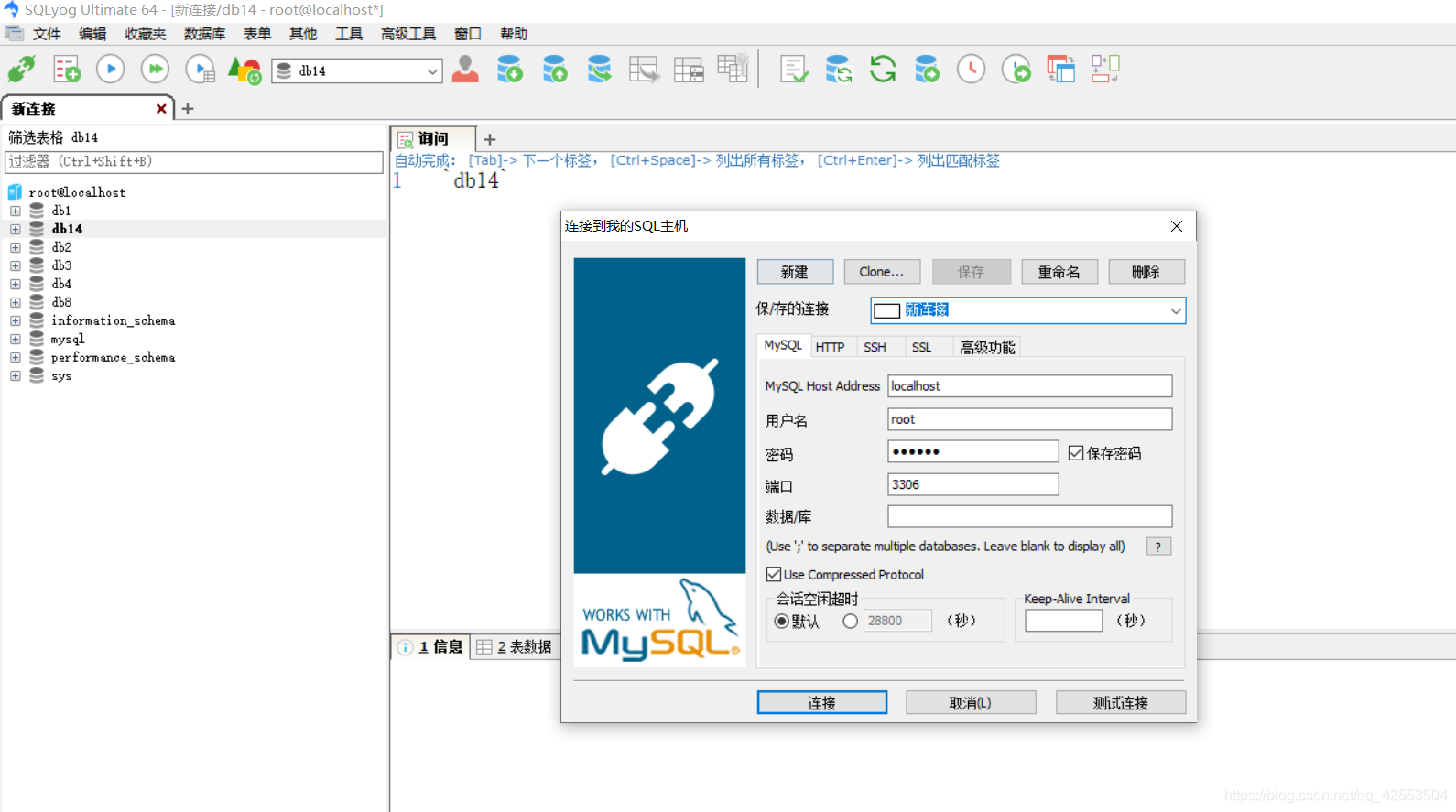The width and height of the screenshot is (1456, 812).
Task: Click the green circular sync arrows icon
Action: pyautogui.click(x=883, y=70)
